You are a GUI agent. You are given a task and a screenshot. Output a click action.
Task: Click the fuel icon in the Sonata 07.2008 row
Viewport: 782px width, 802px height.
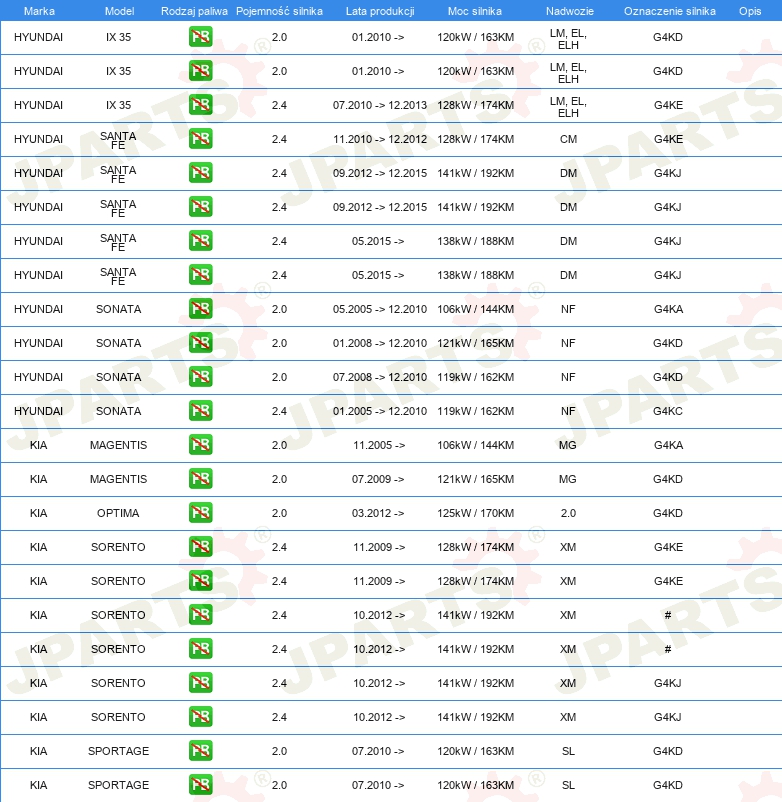200,376
